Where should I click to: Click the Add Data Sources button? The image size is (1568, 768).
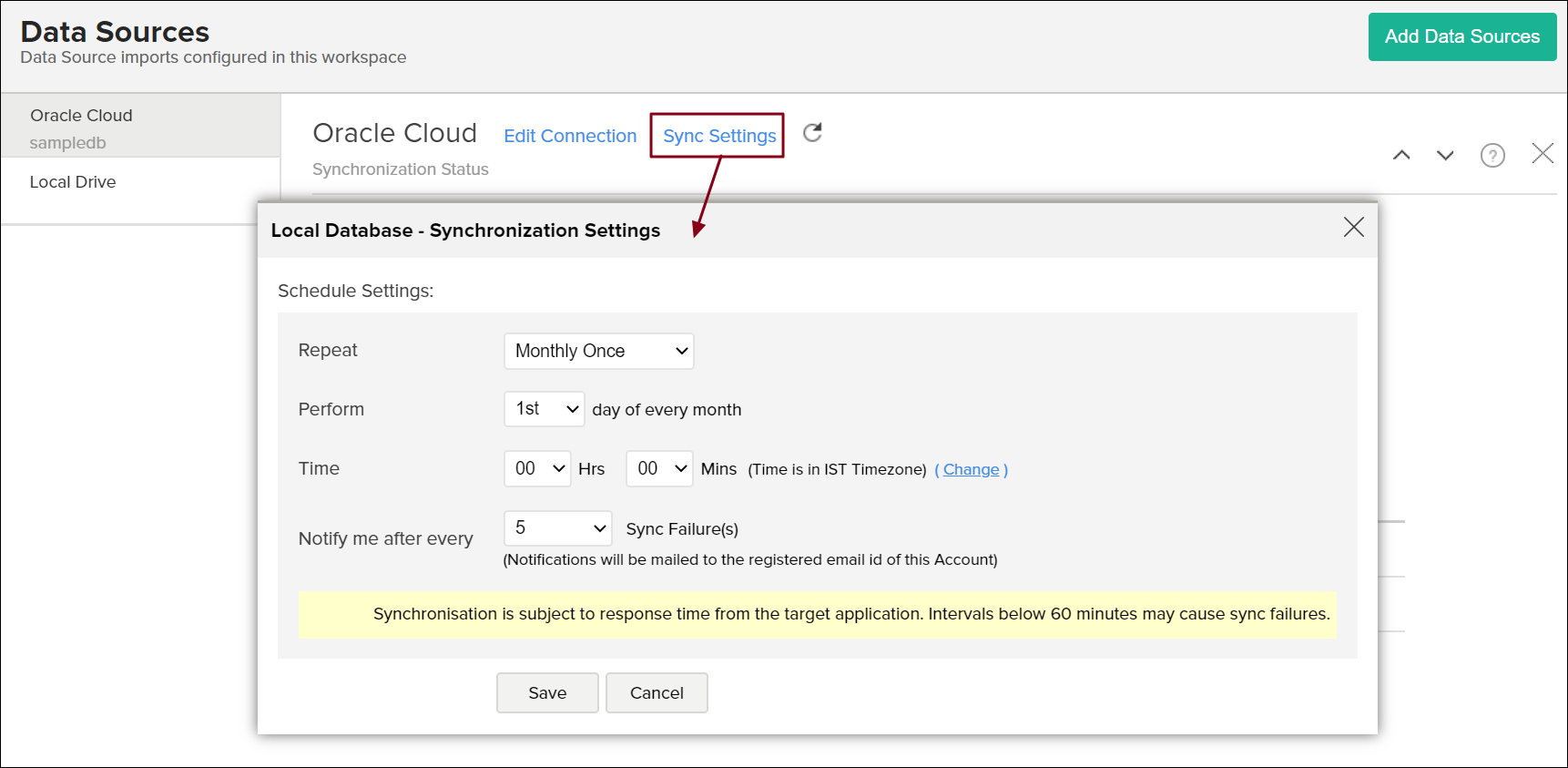click(x=1461, y=36)
